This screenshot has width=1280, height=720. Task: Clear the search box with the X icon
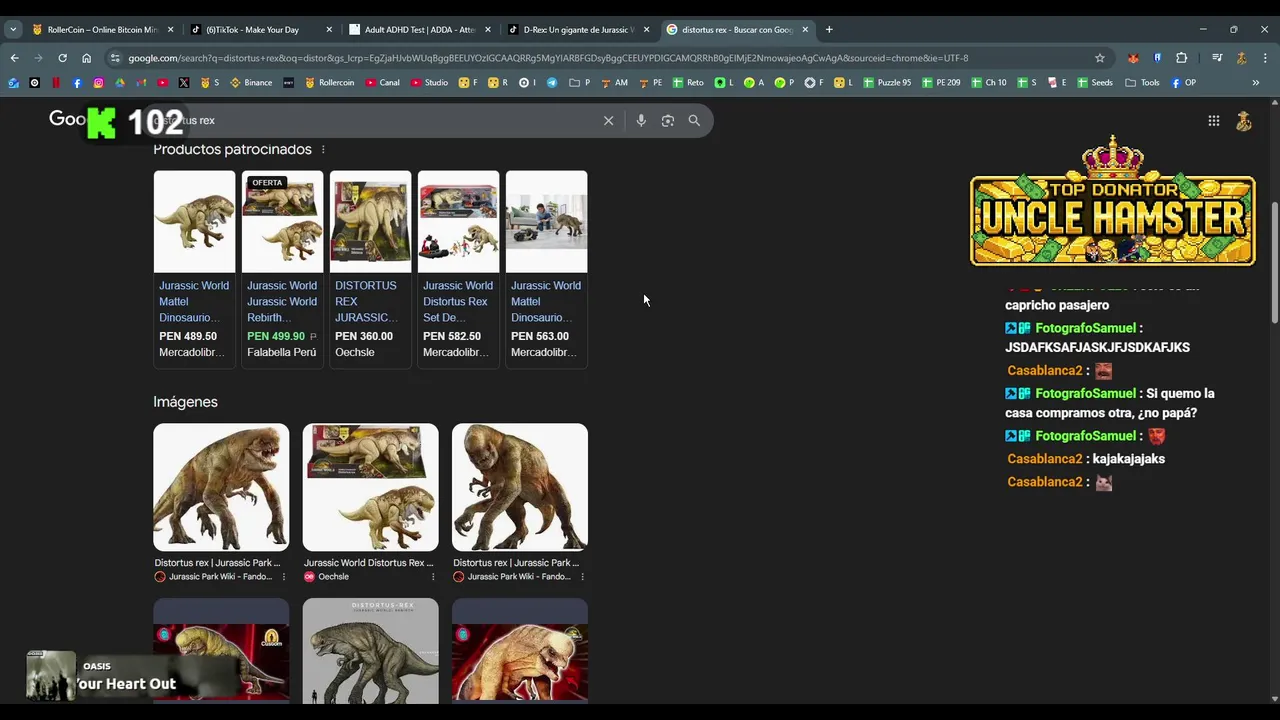pyautogui.click(x=608, y=120)
